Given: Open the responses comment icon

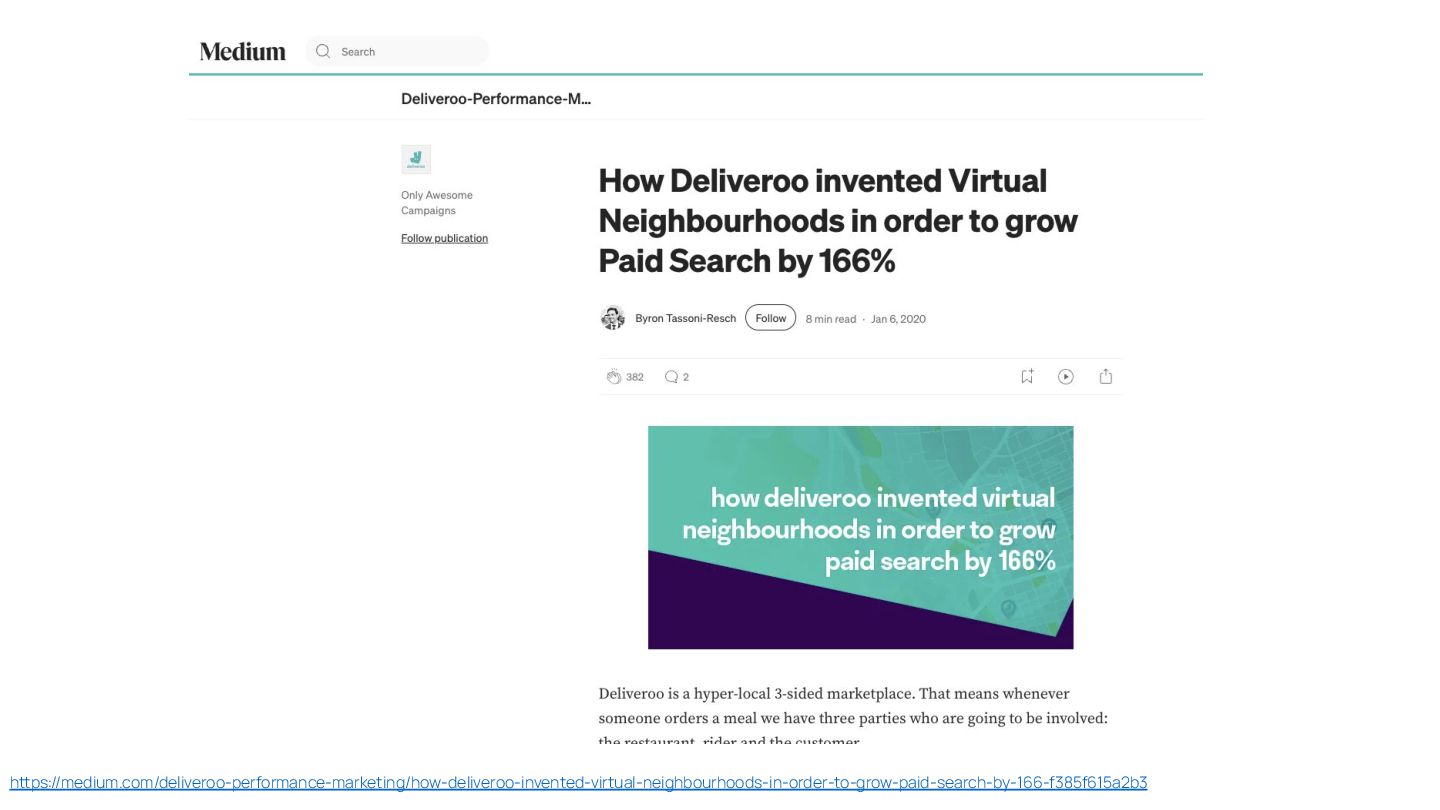Looking at the screenshot, I should [672, 377].
